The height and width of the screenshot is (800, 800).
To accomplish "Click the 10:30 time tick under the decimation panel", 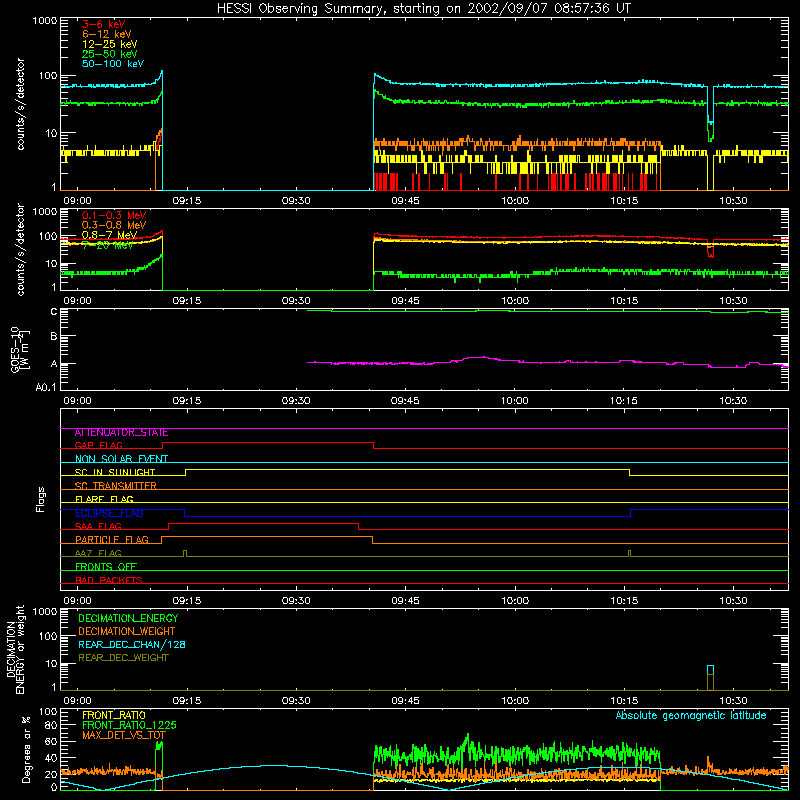I will click(x=733, y=701).
